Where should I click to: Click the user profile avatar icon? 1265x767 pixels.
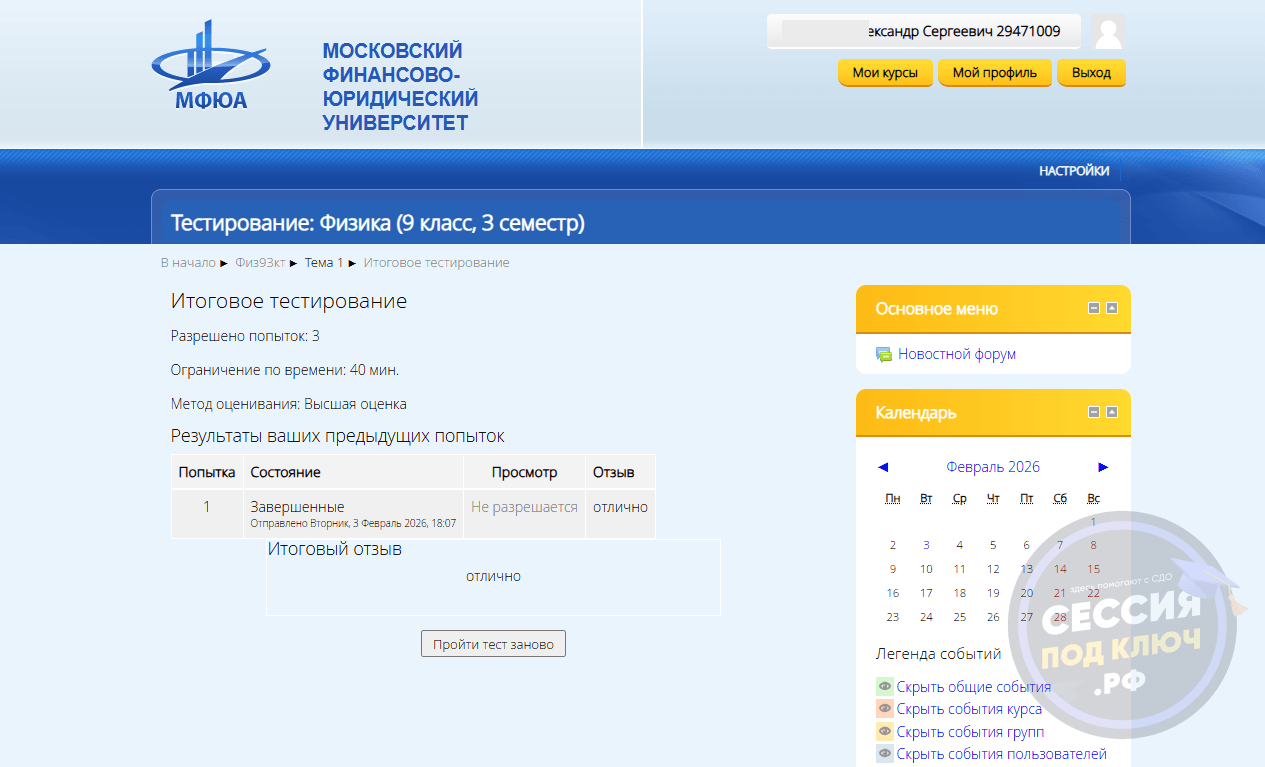click(x=1108, y=32)
